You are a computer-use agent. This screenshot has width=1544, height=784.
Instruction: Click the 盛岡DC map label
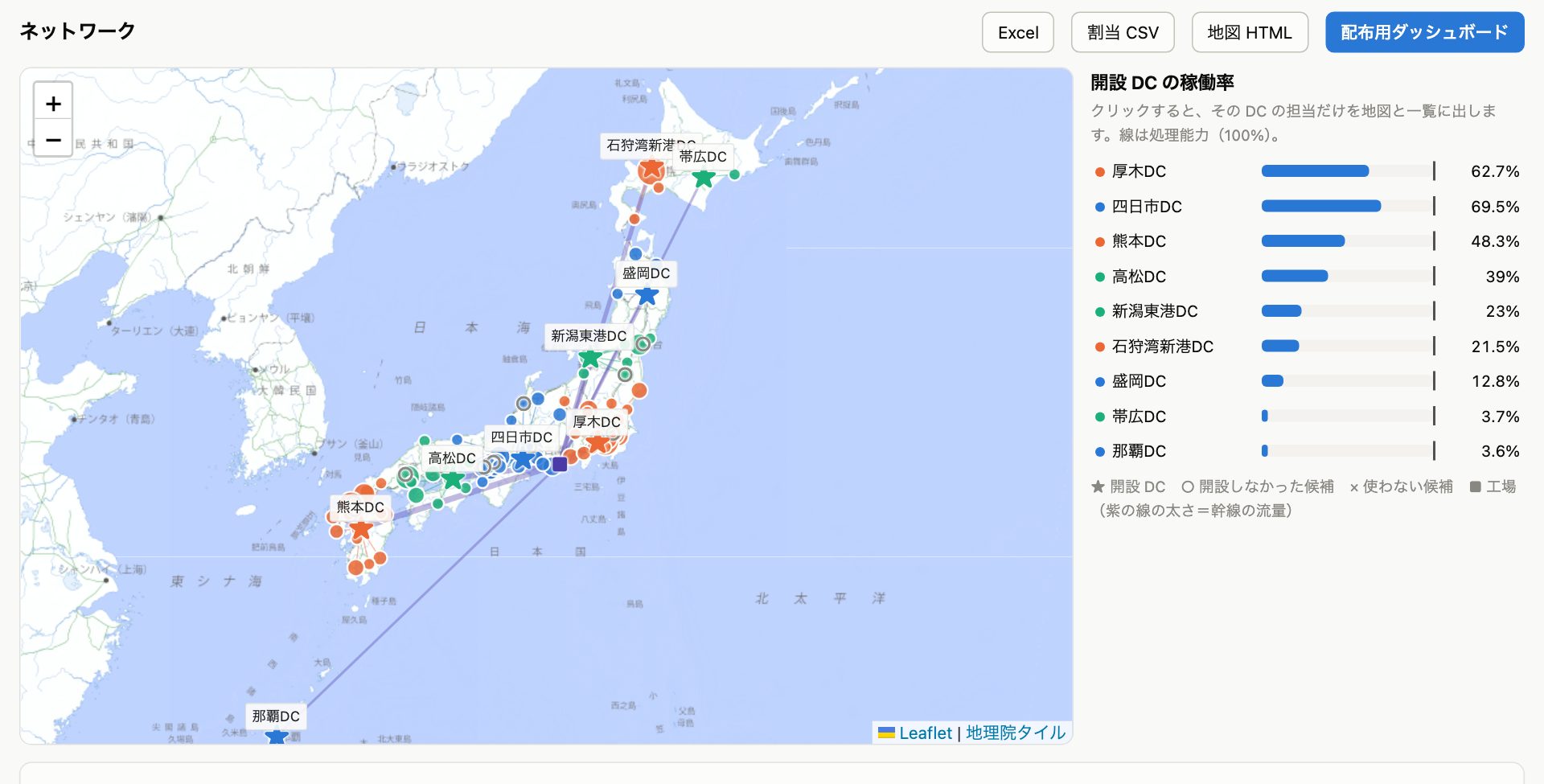pos(646,273)
